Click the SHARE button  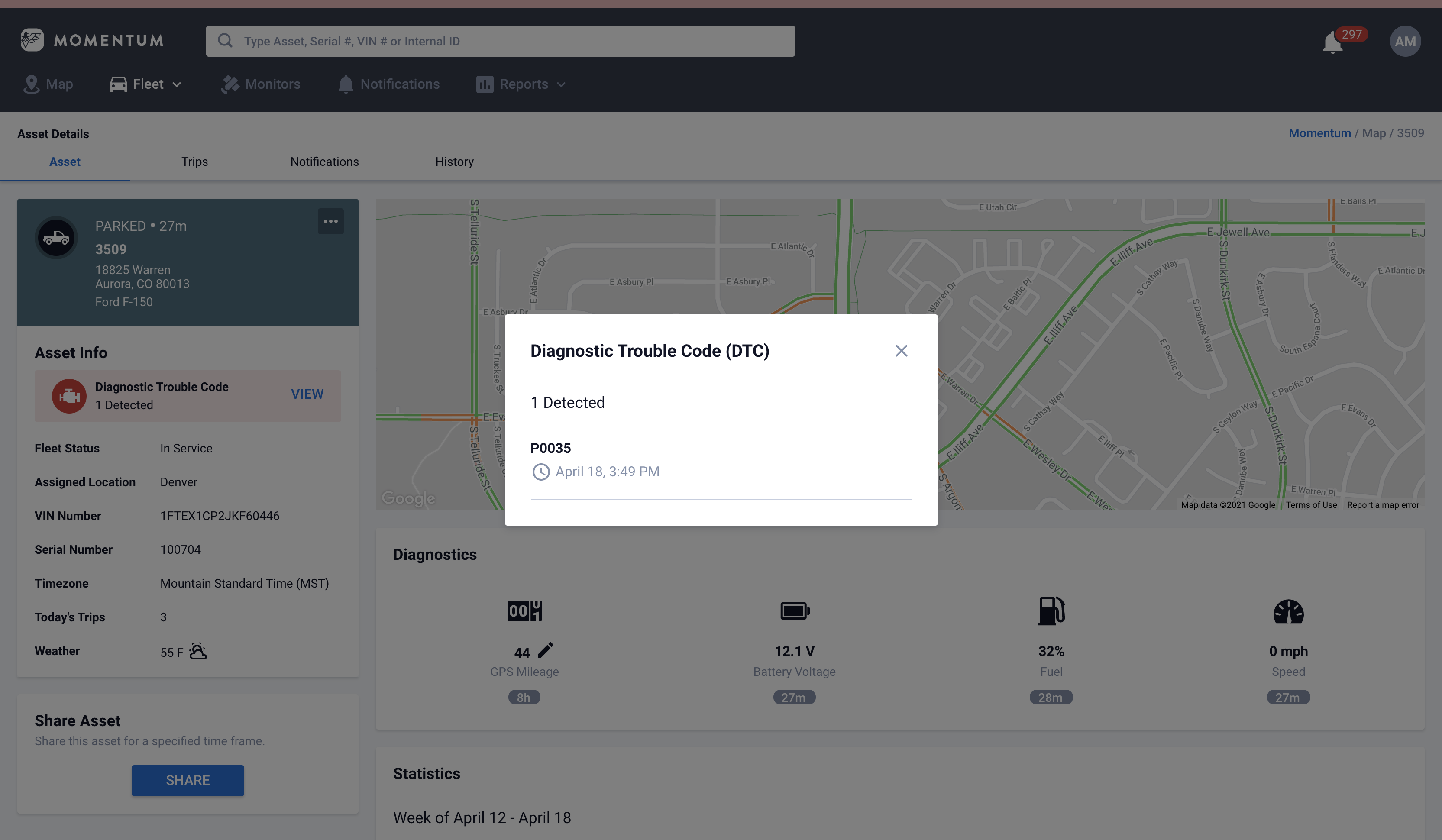pyautogui.click(x=188, y=780)
